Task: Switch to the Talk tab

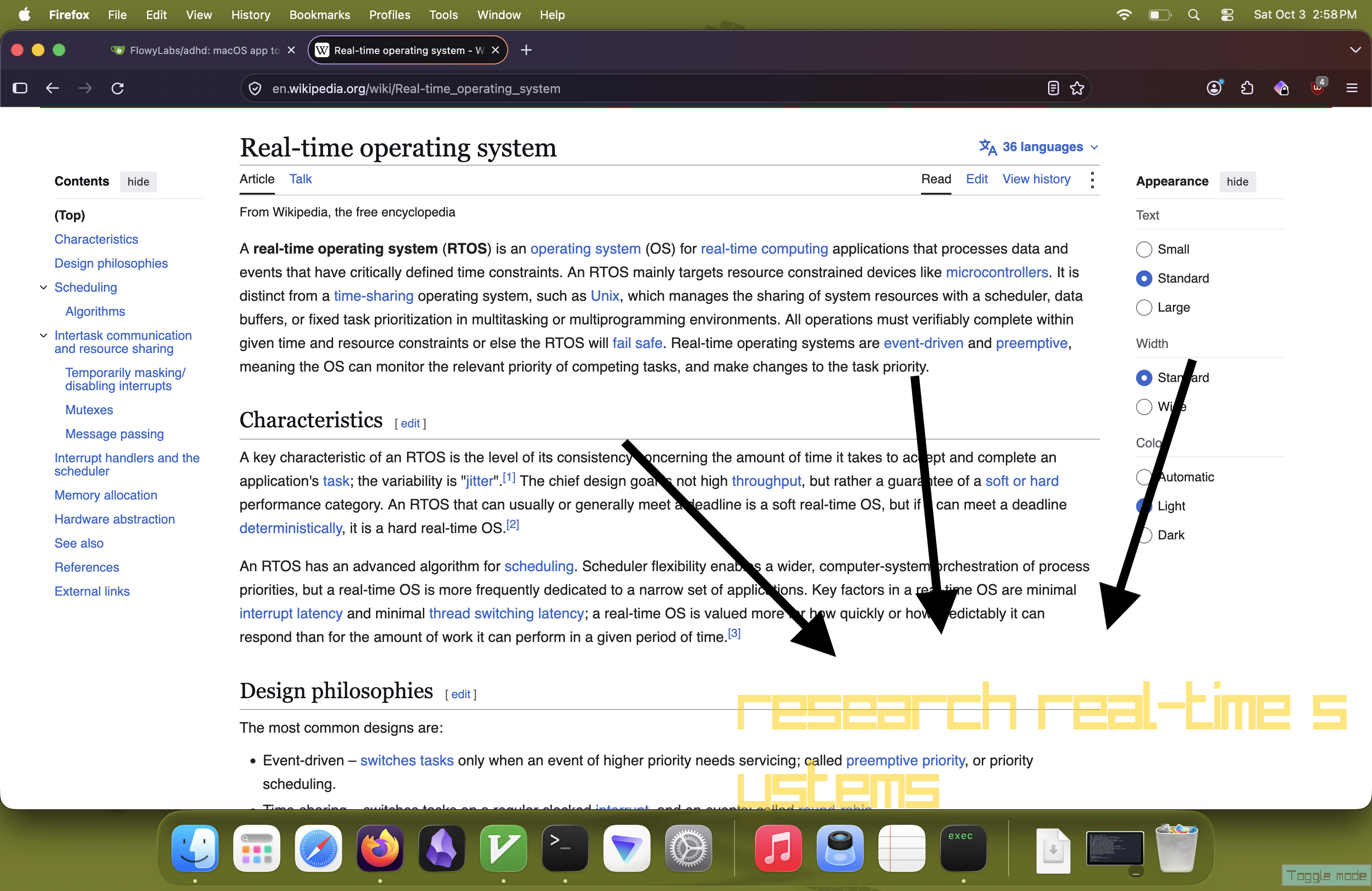Action: point(300,179)
